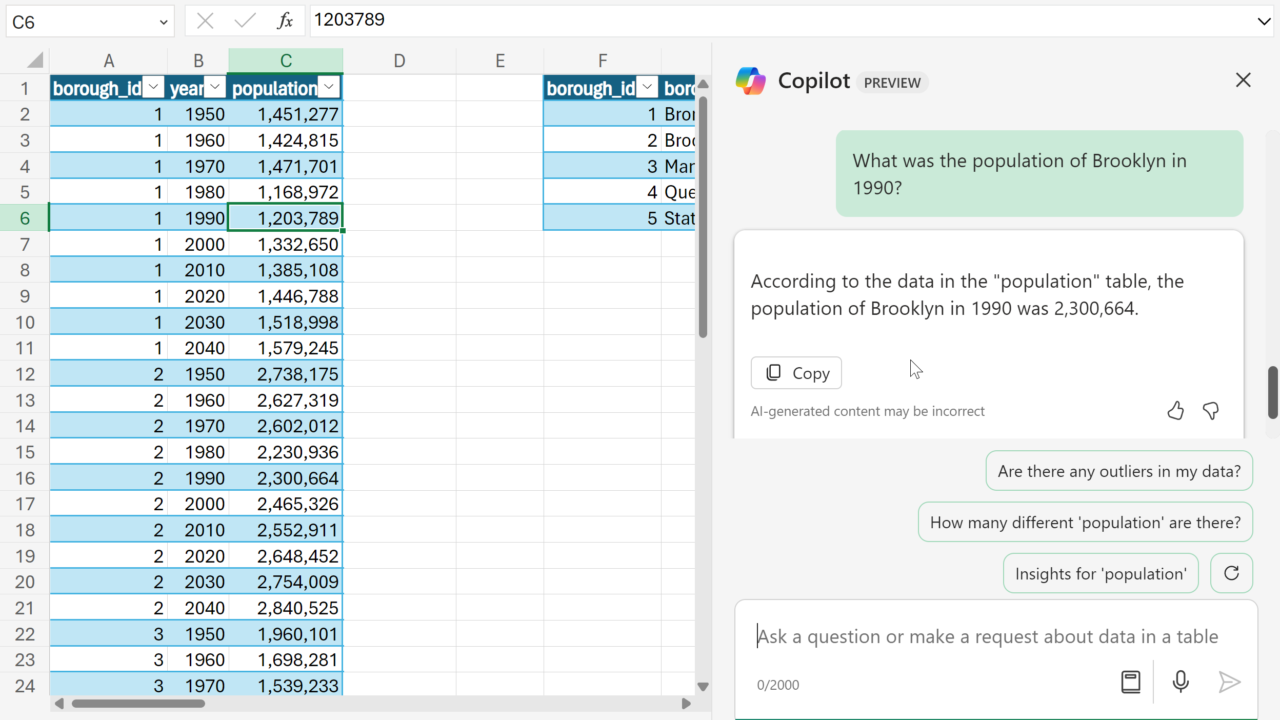Close the Copilot pane
The height and width of the screenshot is (720, 1280).
coord(1243,80)
